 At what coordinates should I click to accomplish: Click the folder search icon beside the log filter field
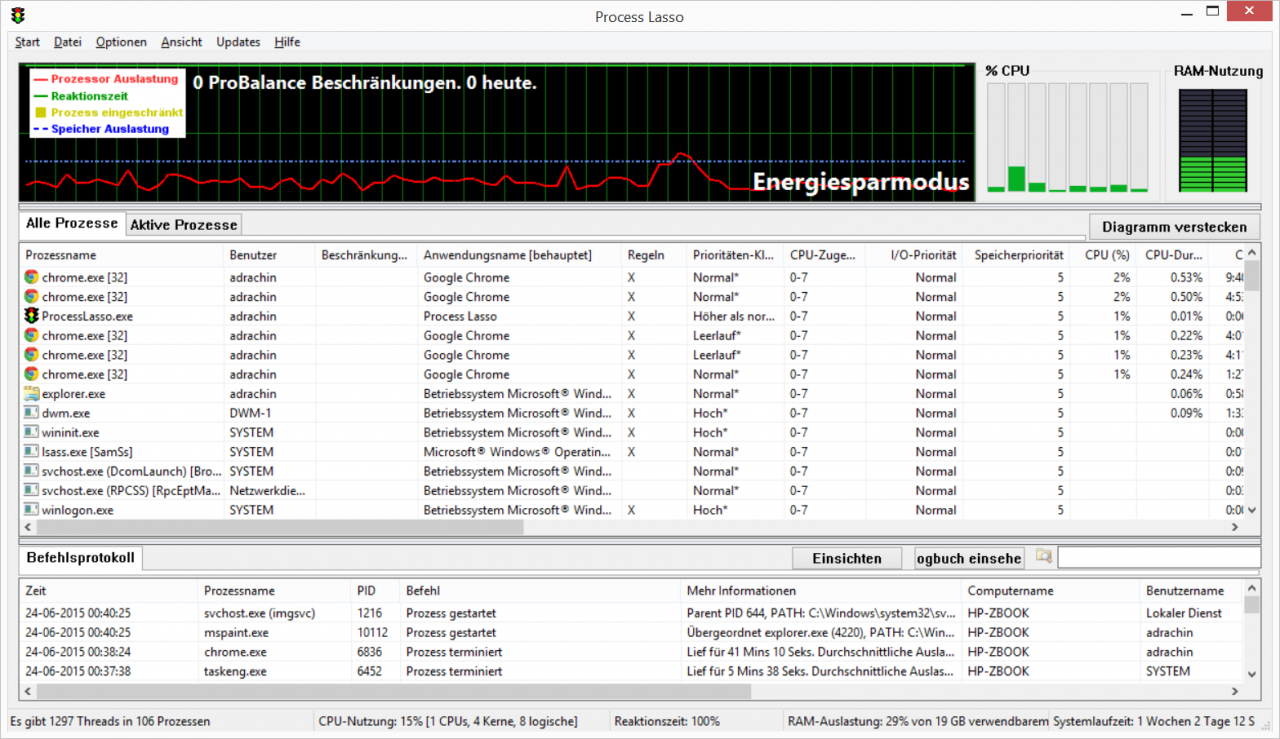[1044, 556]
